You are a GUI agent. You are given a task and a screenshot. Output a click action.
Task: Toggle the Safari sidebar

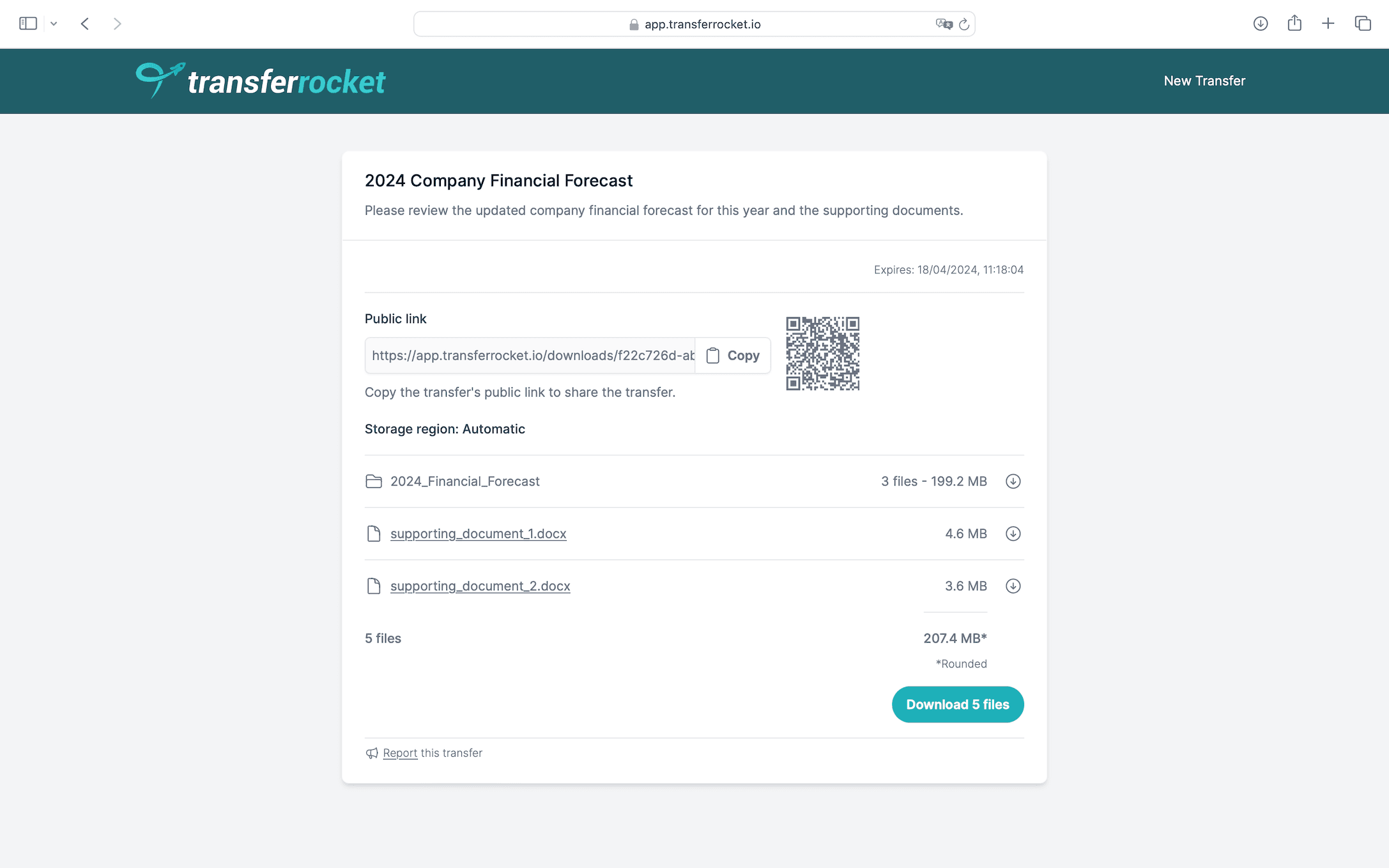(28, 24)
